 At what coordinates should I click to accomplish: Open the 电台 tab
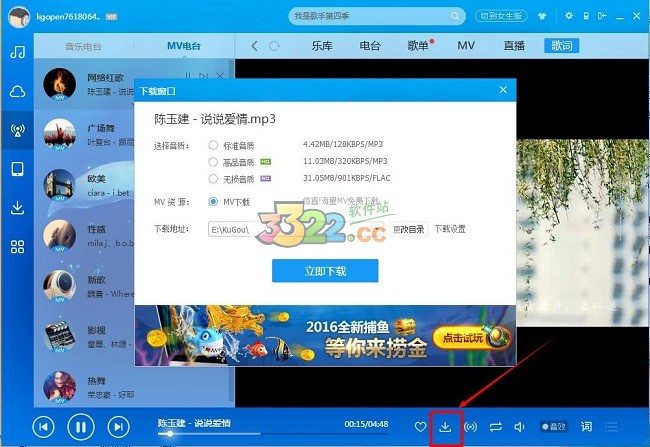point(370,46)
